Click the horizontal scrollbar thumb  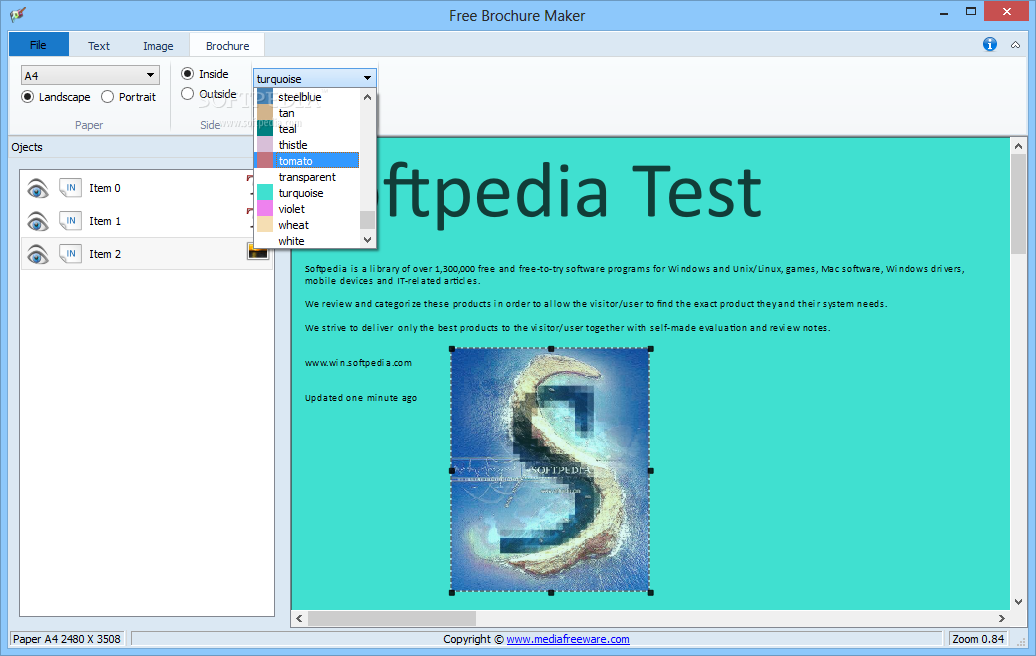click(x=392, y=618)
